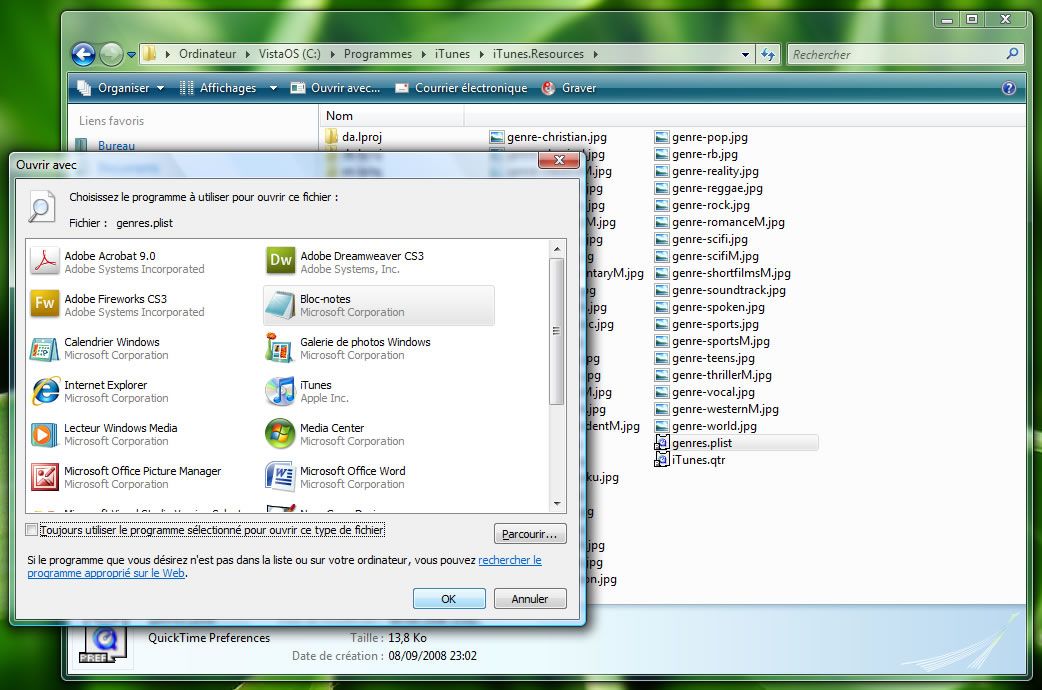Click the Rechercher search field
The width and height of the screenshot is (1042, 690).
[897, 55]
